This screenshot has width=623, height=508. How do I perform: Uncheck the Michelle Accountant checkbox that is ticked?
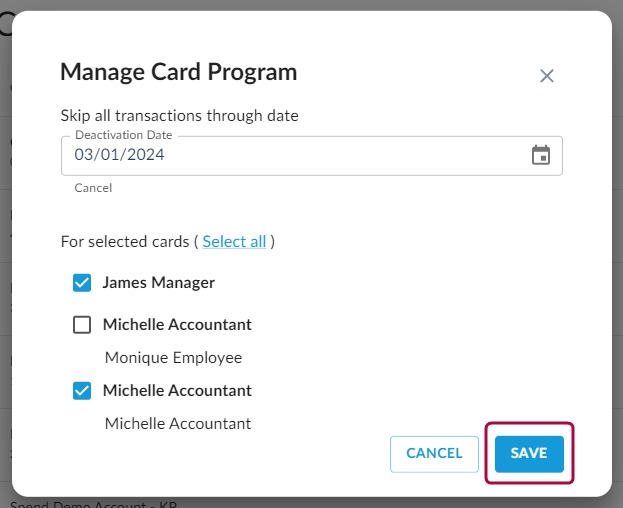tap(82, 391)
